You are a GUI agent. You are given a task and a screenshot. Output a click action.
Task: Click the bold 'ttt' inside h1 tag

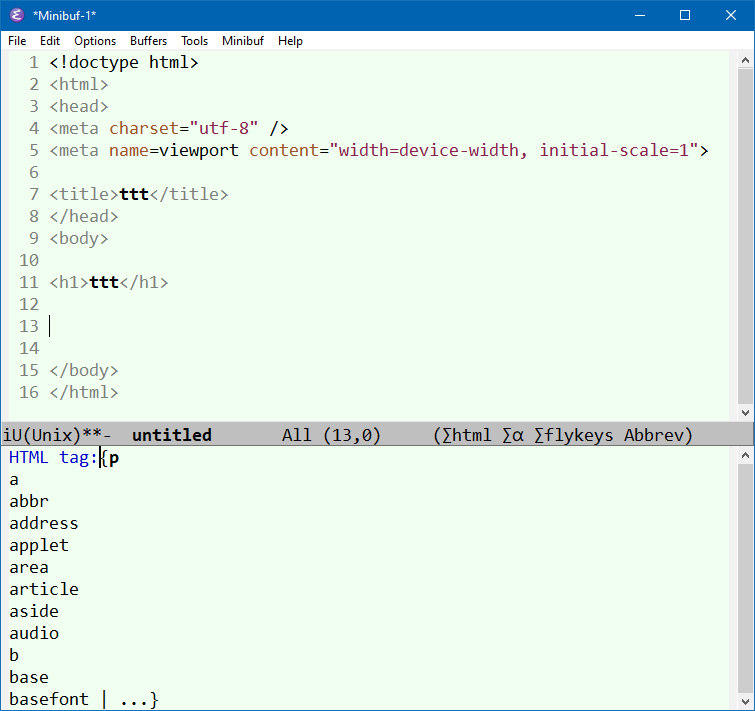tap(104, 282)
